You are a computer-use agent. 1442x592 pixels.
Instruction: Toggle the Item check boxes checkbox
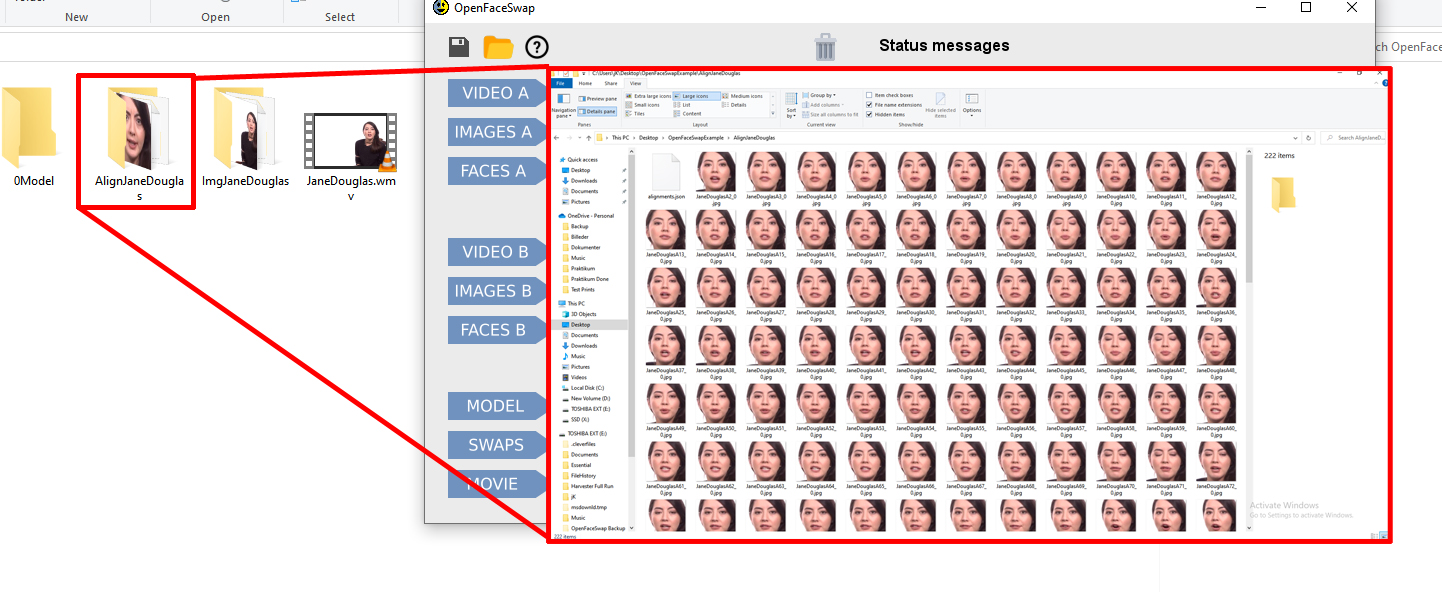point(869,95)
